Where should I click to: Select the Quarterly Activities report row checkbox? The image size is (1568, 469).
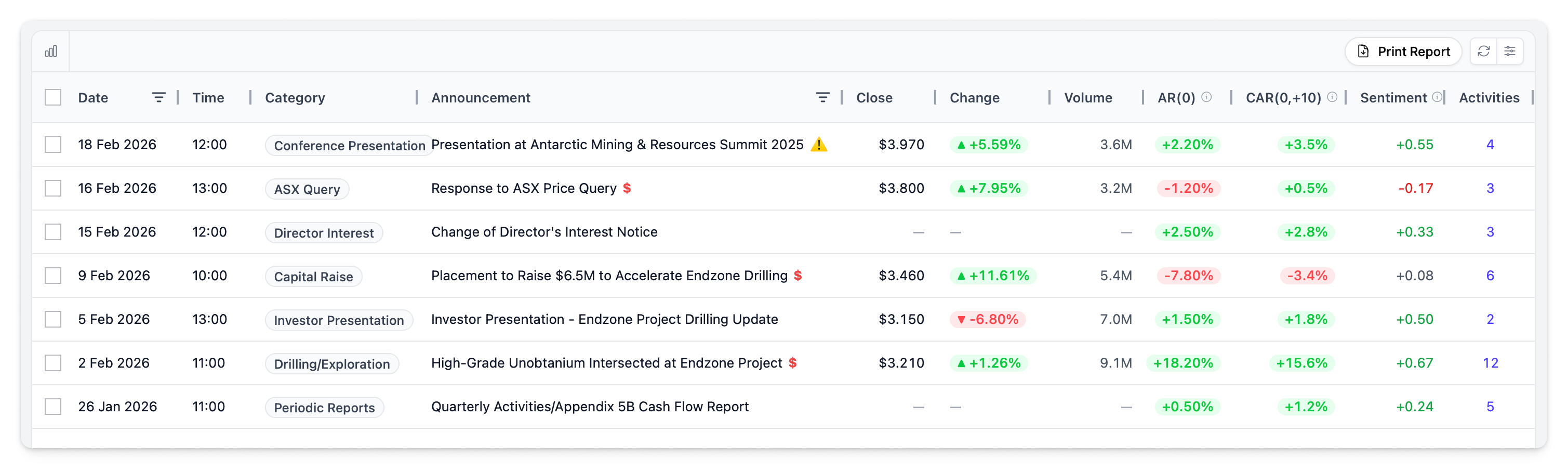[53, 406]
